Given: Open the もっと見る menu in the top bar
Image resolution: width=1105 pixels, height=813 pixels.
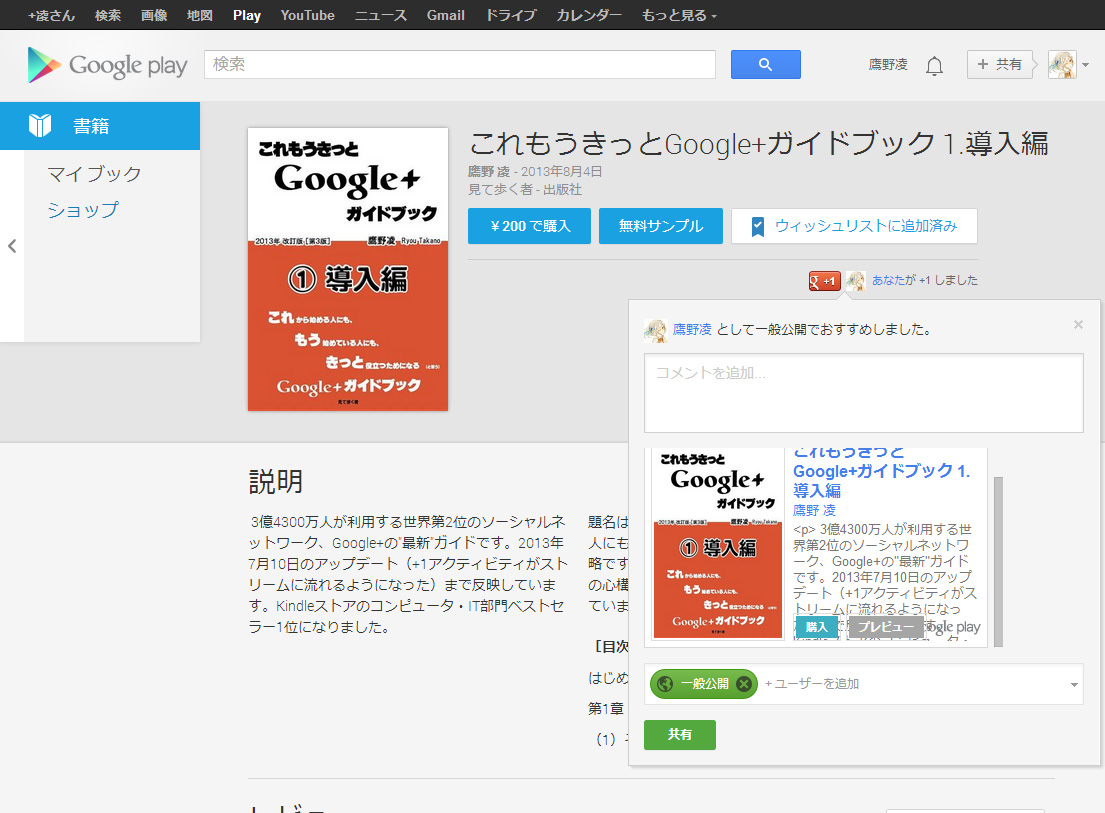Looking at the screenshot, I should point(679,15).
